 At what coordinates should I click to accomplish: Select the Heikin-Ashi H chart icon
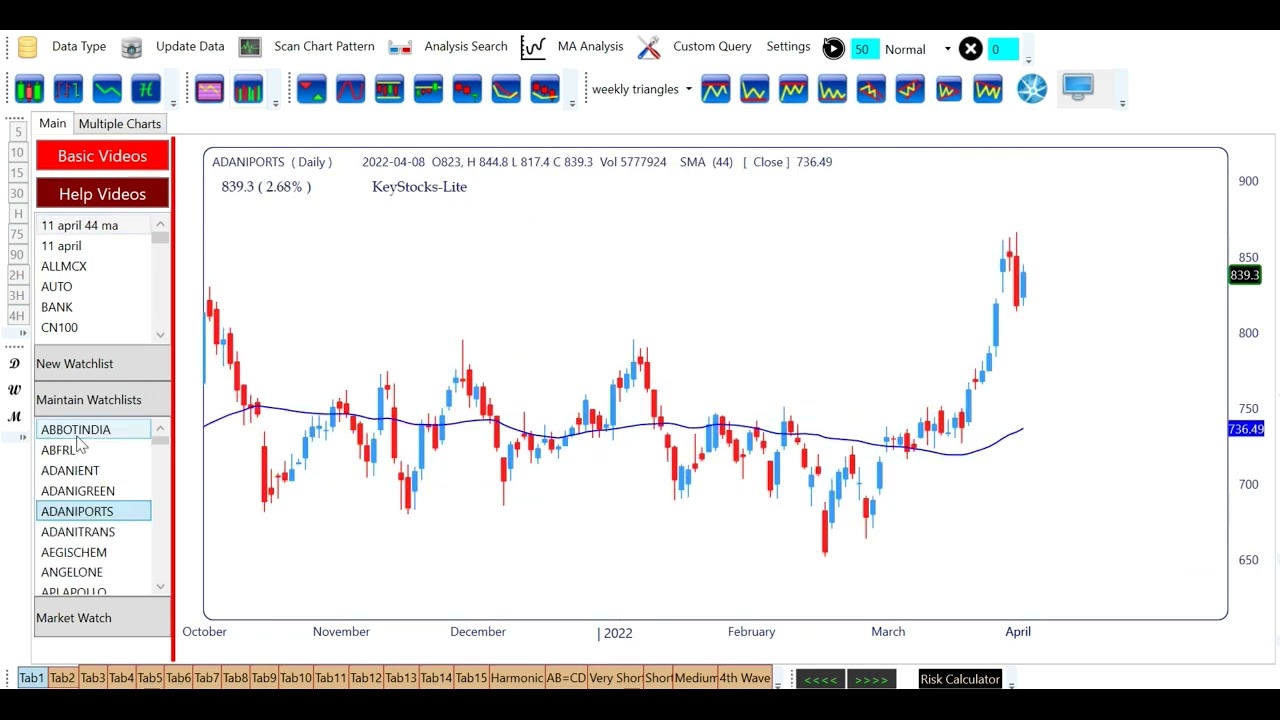pos(146,89)
